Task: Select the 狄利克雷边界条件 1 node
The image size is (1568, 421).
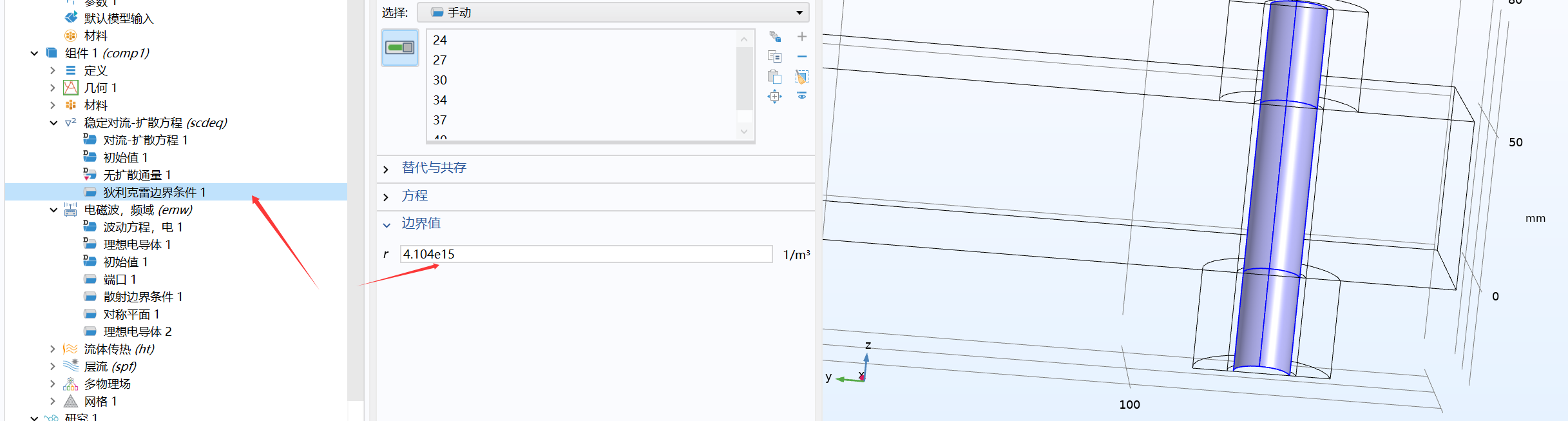Action: pos(155,192)
